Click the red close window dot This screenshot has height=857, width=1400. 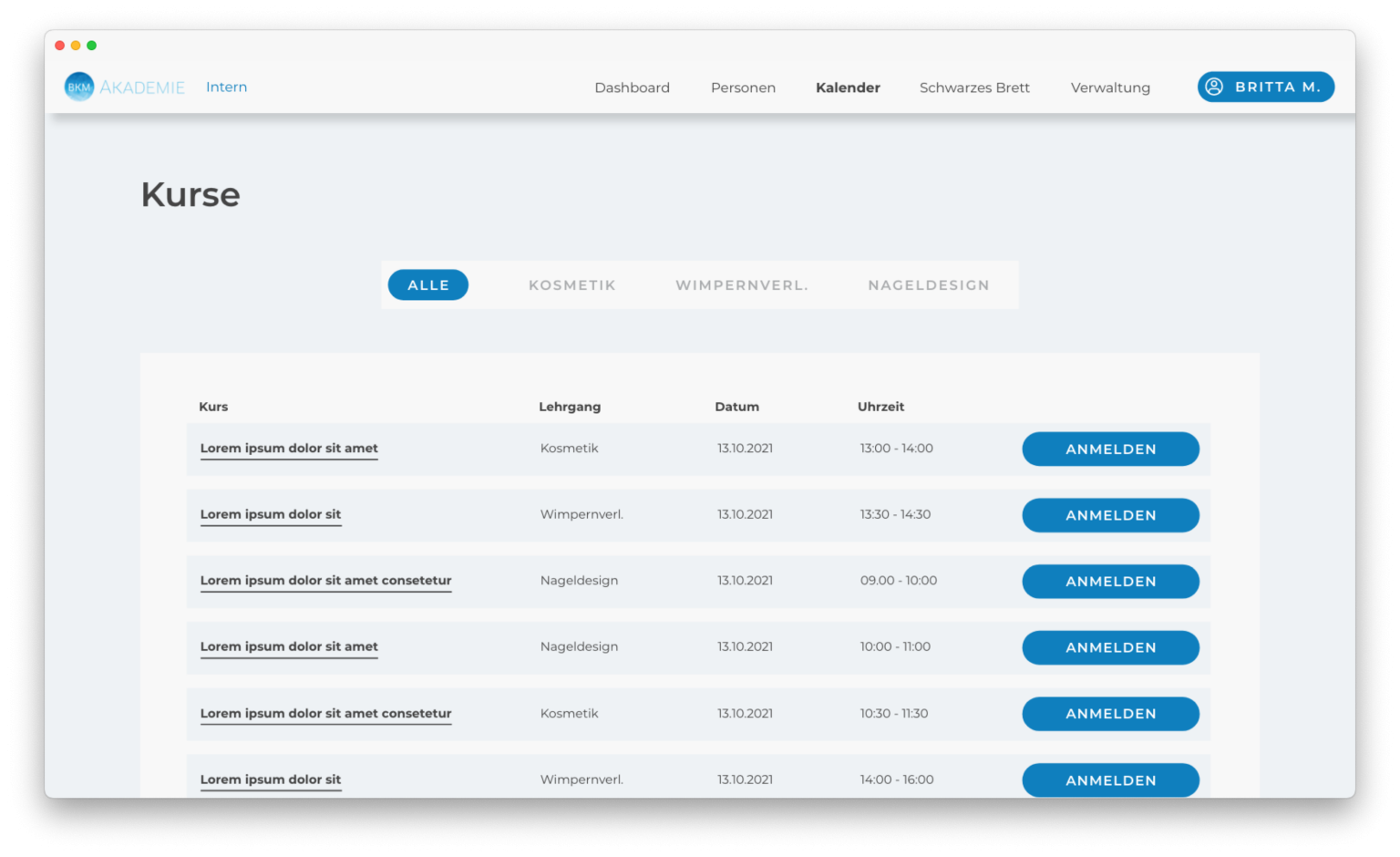60,46
